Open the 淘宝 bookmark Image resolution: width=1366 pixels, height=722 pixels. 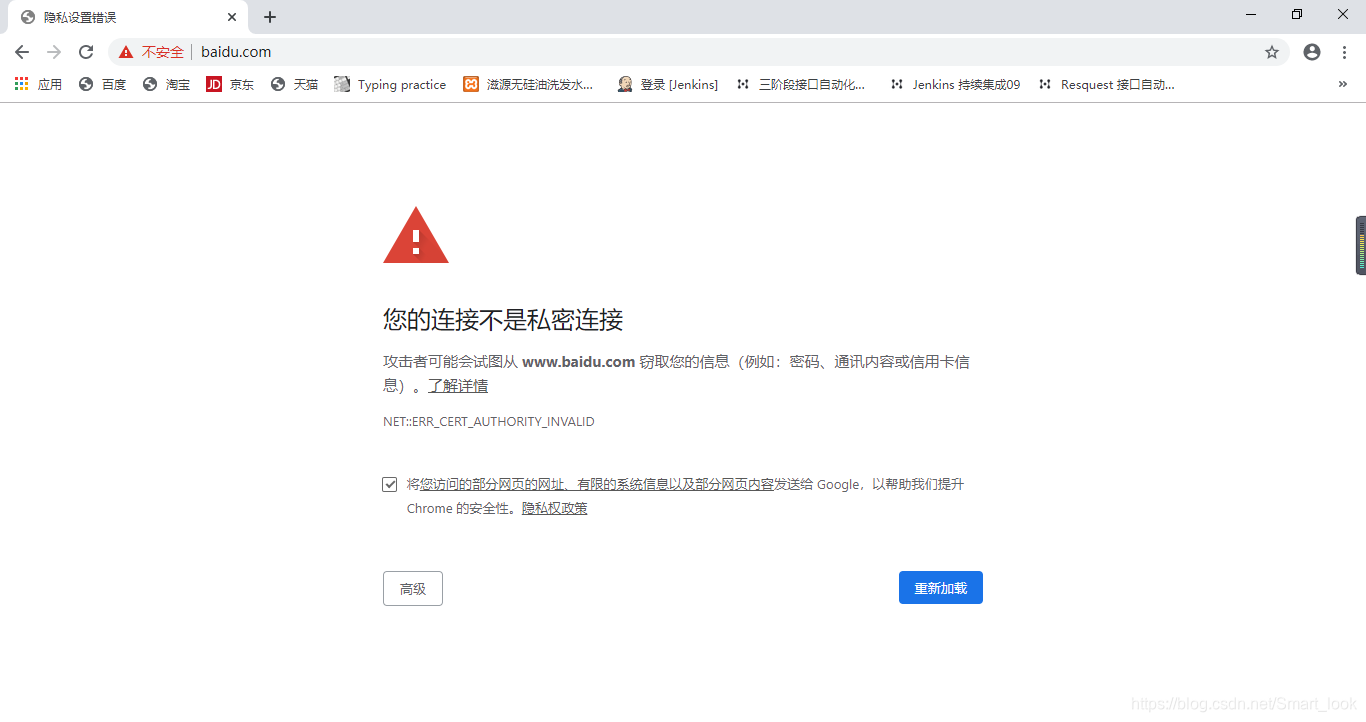coord(165,84)
